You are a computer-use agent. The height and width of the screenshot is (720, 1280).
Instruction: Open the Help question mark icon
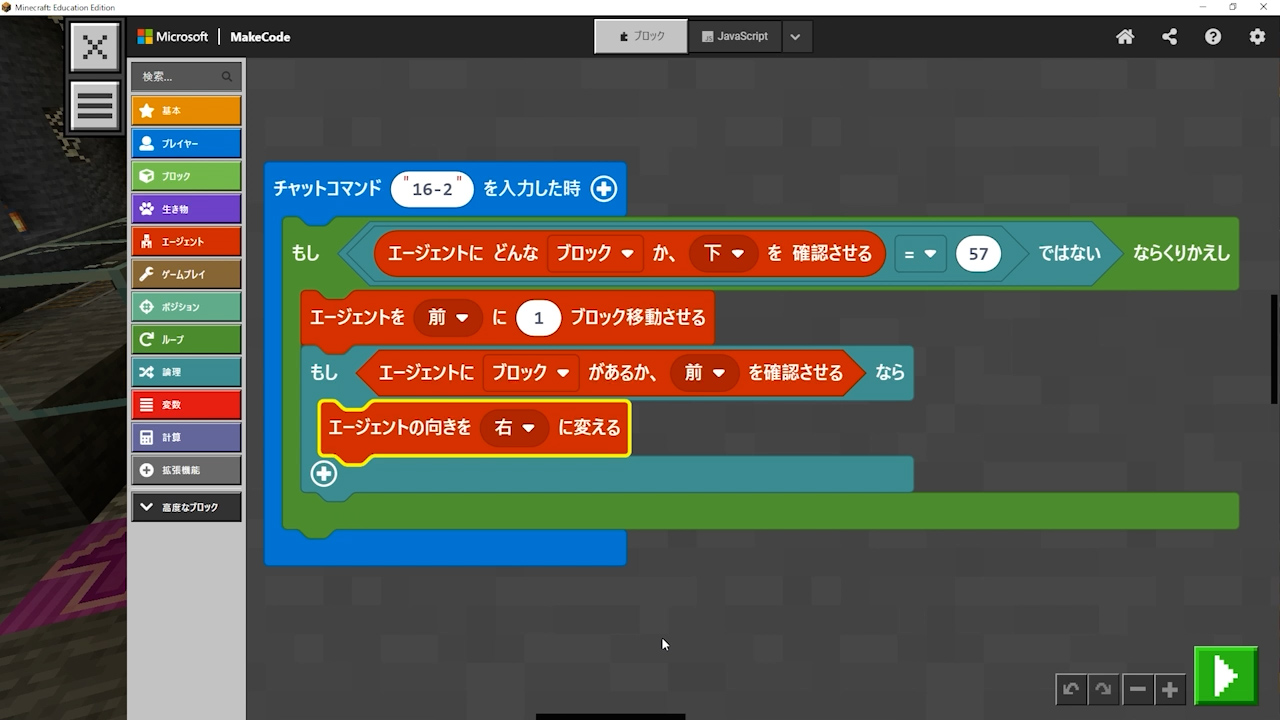pyautogui.click(x=1213, y=37)
